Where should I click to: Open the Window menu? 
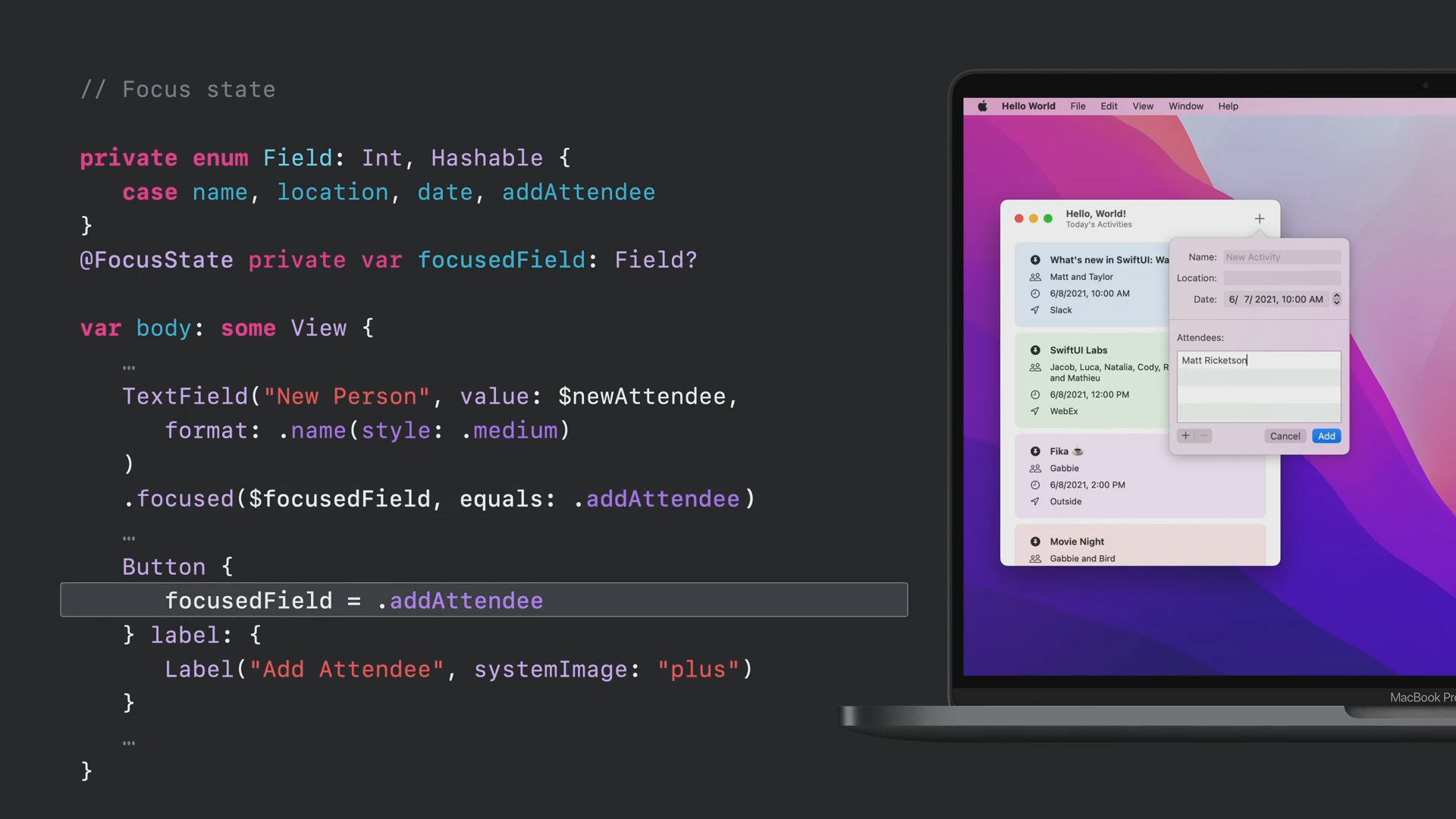coord(1185,106)
